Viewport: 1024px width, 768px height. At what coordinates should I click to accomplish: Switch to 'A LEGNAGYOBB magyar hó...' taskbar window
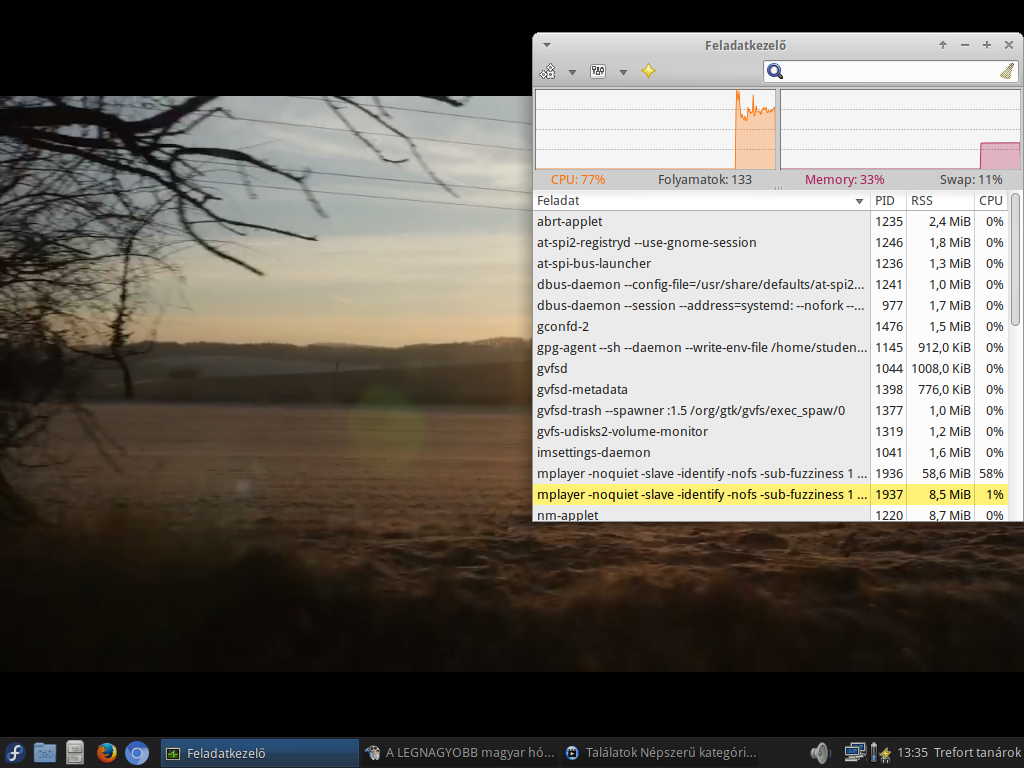click(x=460, y=753)
